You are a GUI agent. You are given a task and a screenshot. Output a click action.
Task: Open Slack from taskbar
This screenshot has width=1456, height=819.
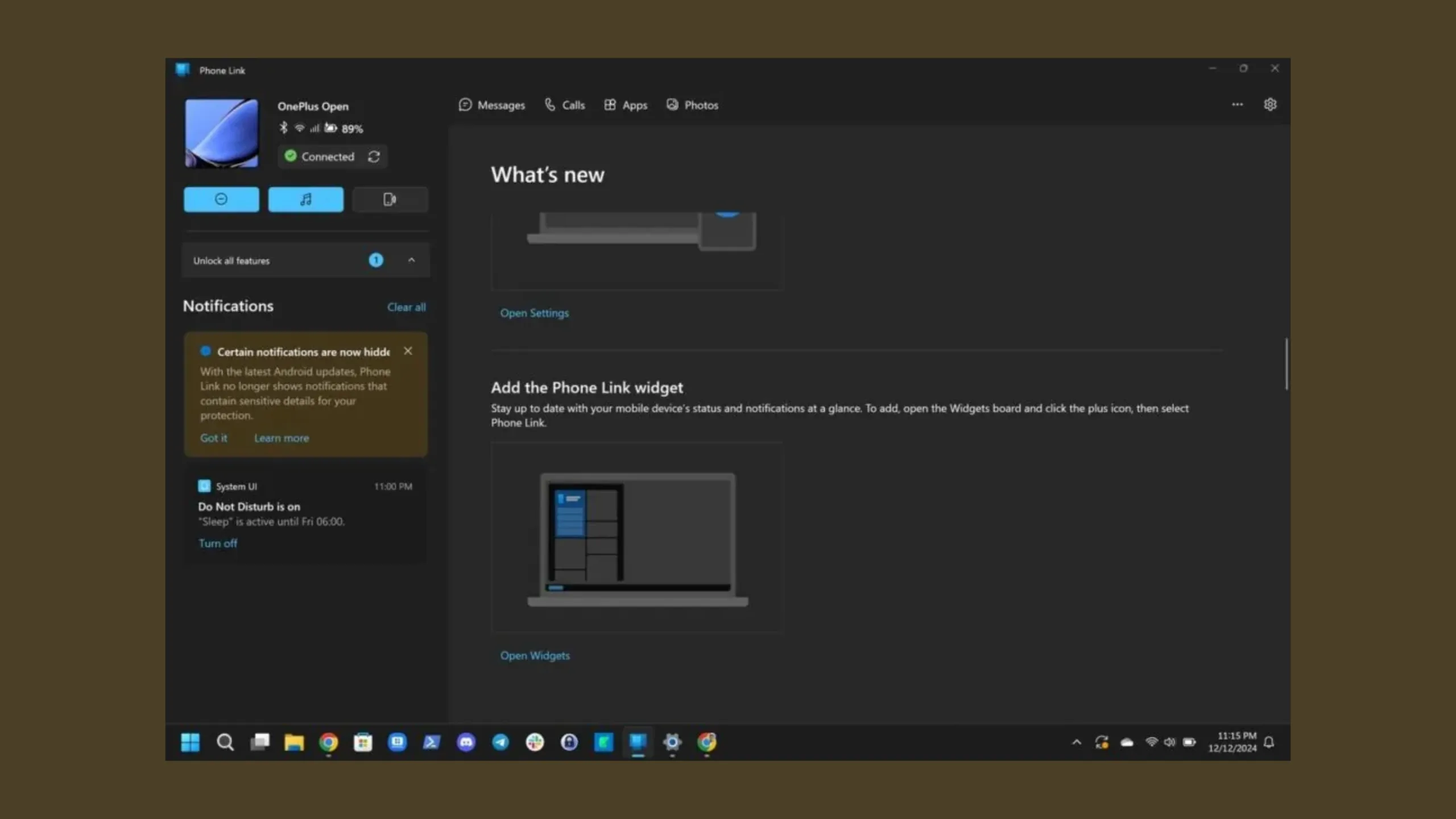coord(535,742)
